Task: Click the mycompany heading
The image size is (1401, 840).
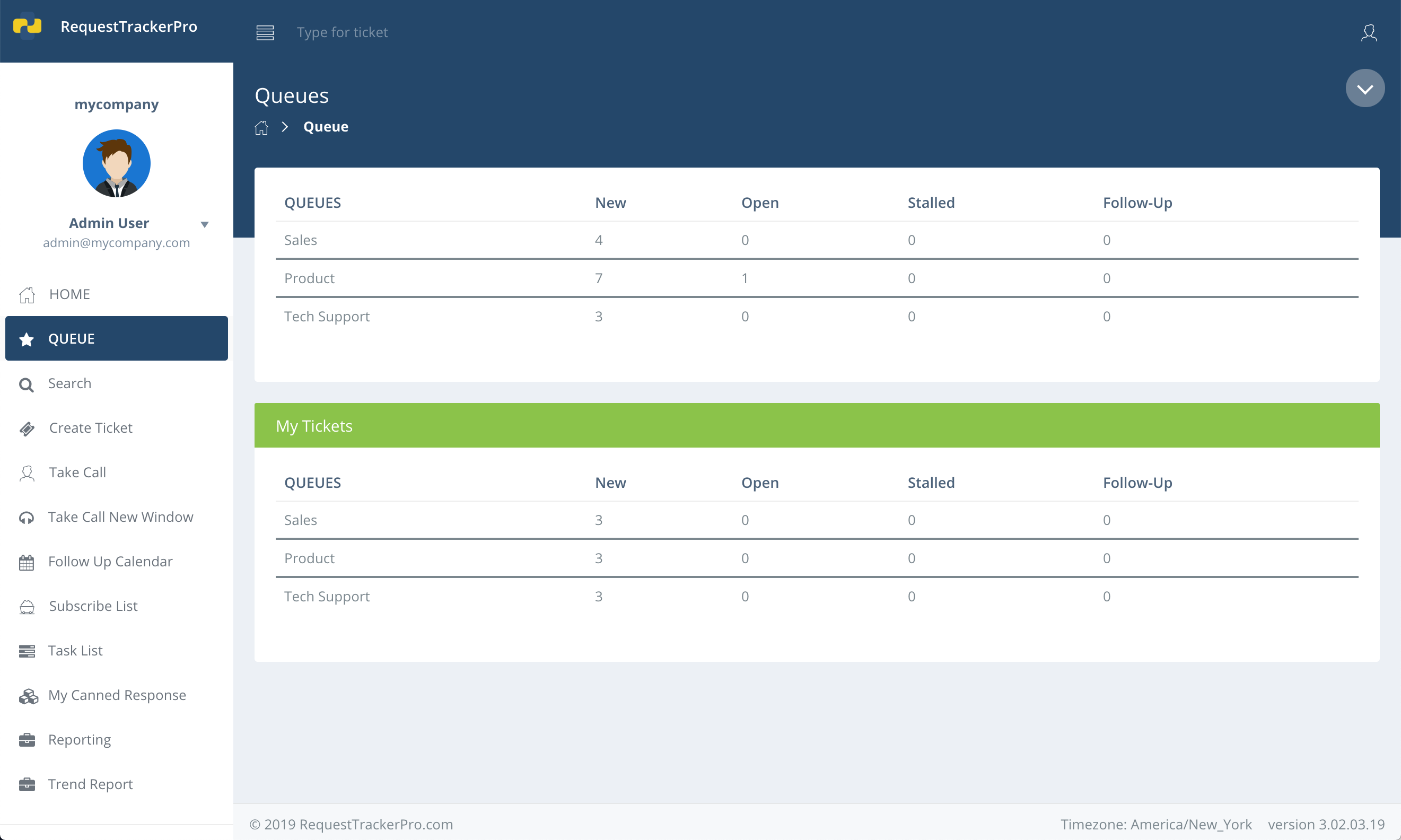Action: pyautogui.click(x=117, y=104)
